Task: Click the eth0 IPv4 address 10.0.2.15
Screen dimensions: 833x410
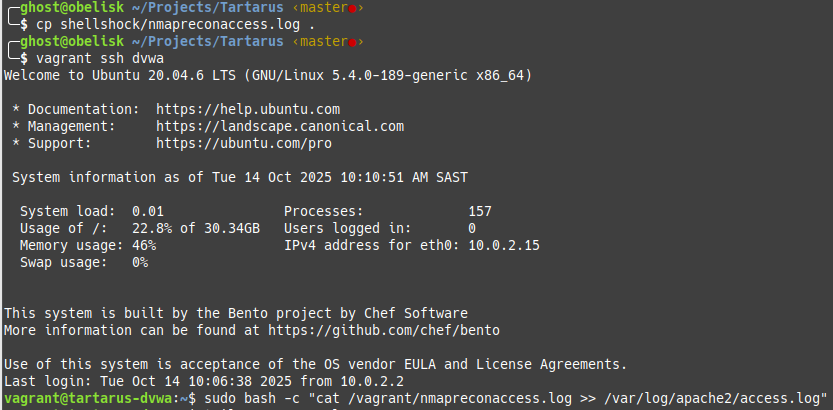Action: click(504, 245)
